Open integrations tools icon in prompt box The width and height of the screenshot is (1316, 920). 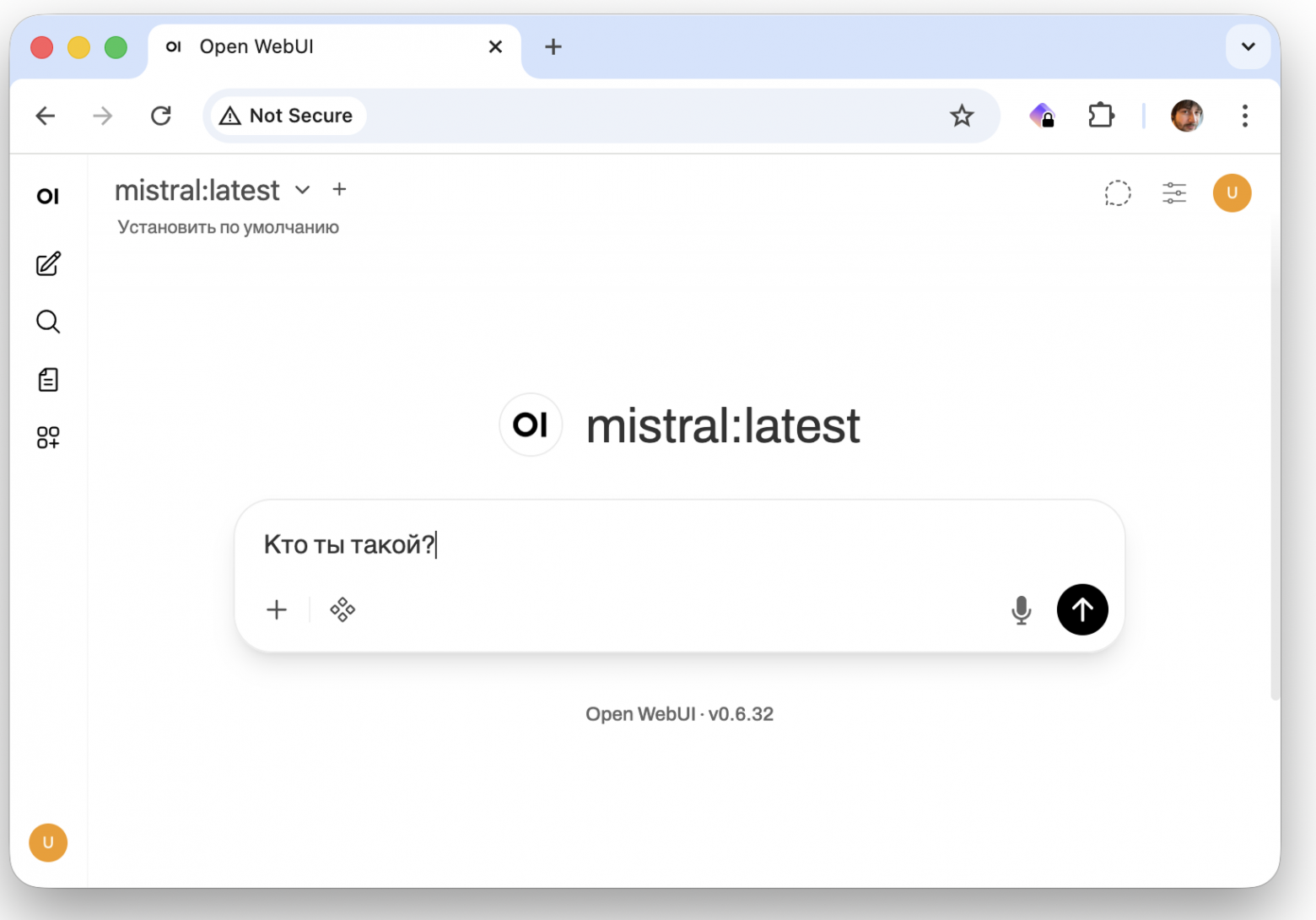pos(342,609)
